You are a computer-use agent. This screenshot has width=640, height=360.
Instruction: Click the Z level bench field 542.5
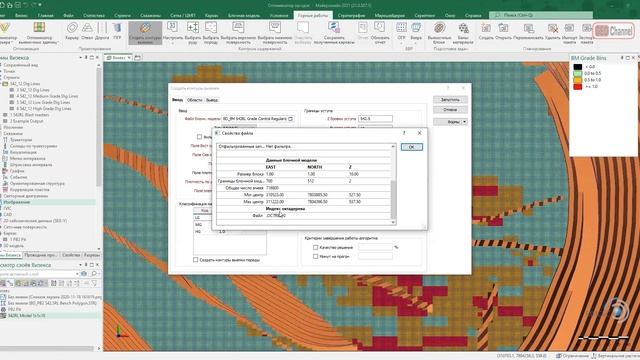point(375,119)
